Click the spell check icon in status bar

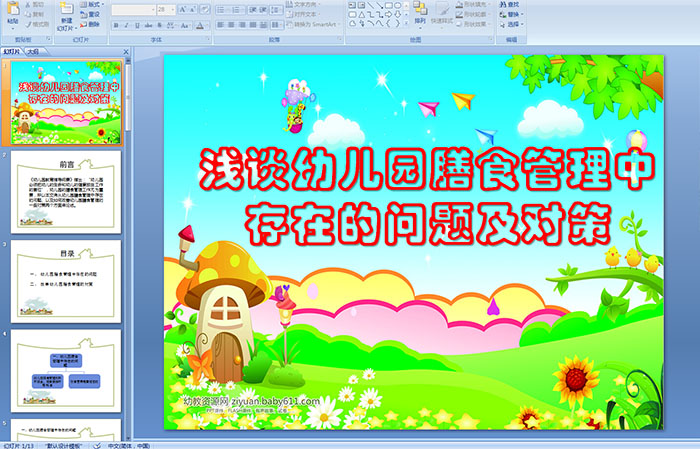pyautogui.click(x=97, y=446)
